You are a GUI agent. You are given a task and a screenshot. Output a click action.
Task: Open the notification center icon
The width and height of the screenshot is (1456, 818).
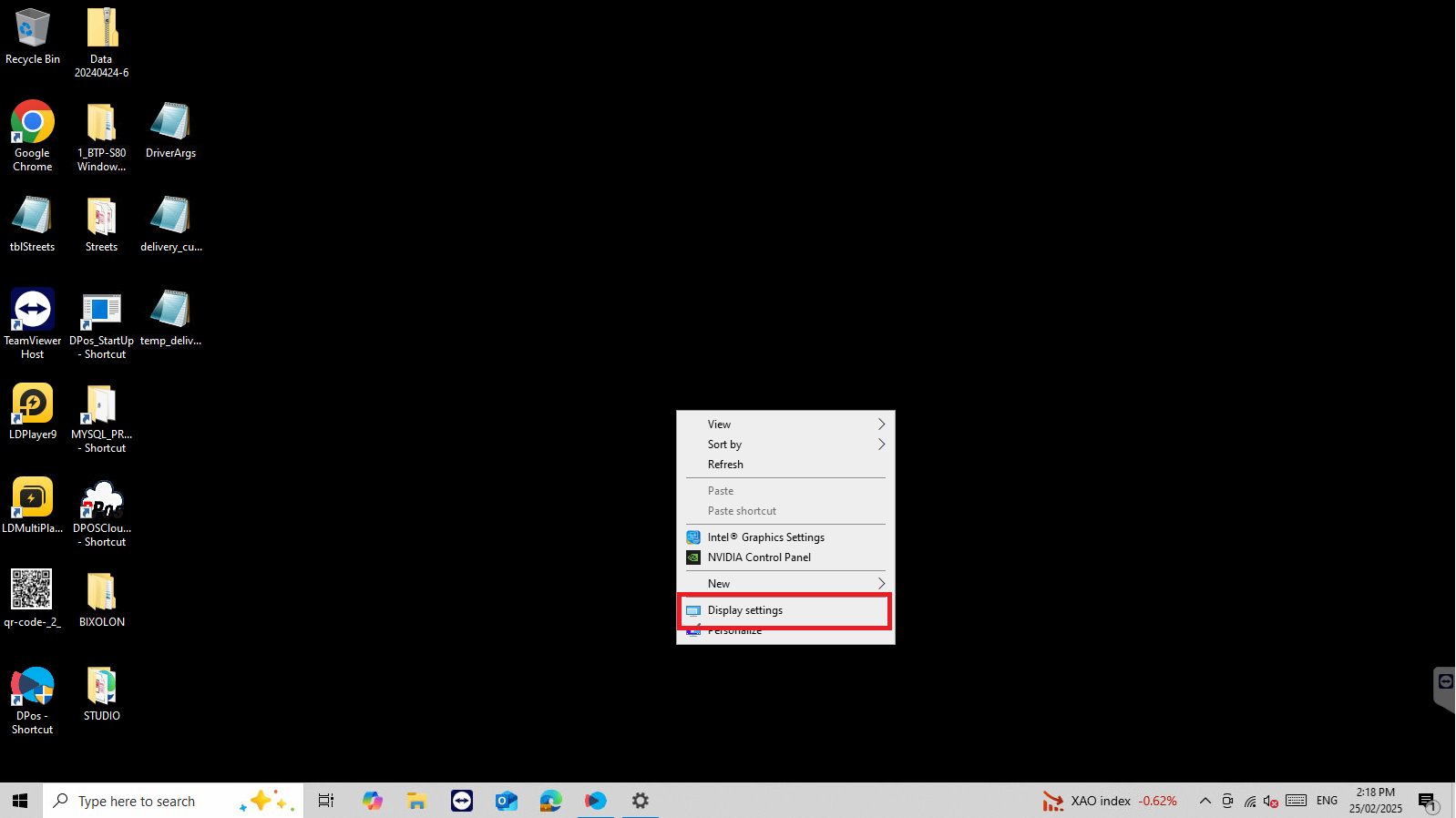(x=1428, y=801)
